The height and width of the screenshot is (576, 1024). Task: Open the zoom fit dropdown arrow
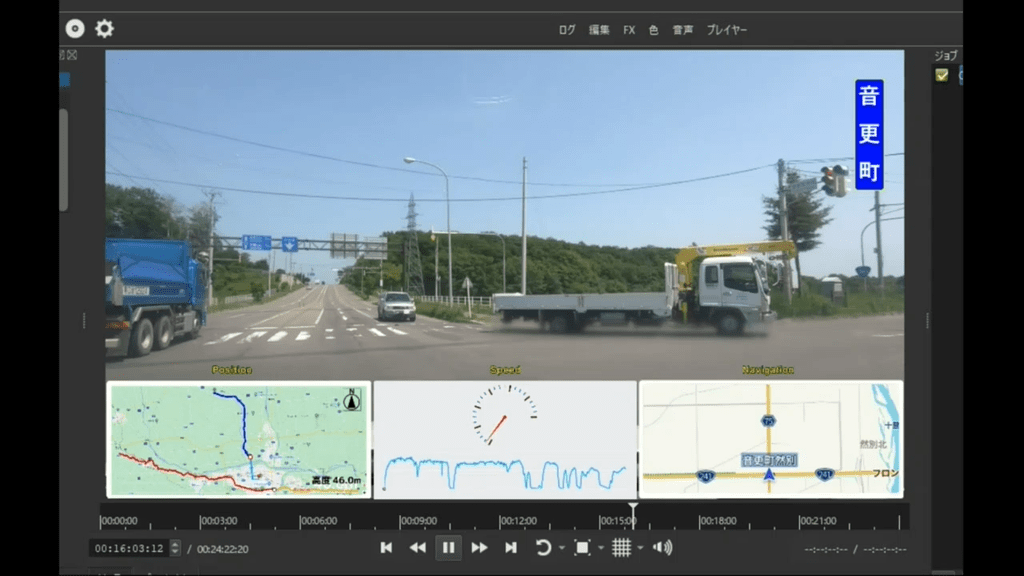click(x=600, y=547)
